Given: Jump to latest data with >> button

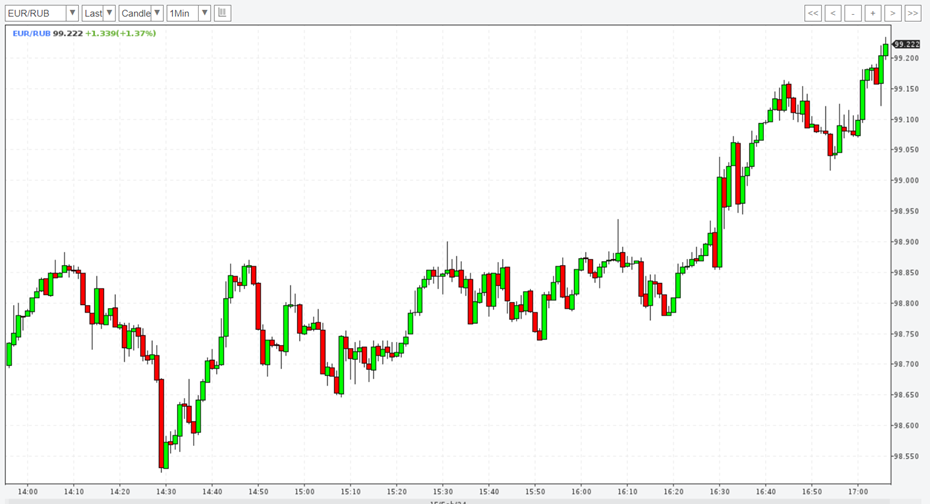Looking at the screenshot, I should tap(913, 13).
